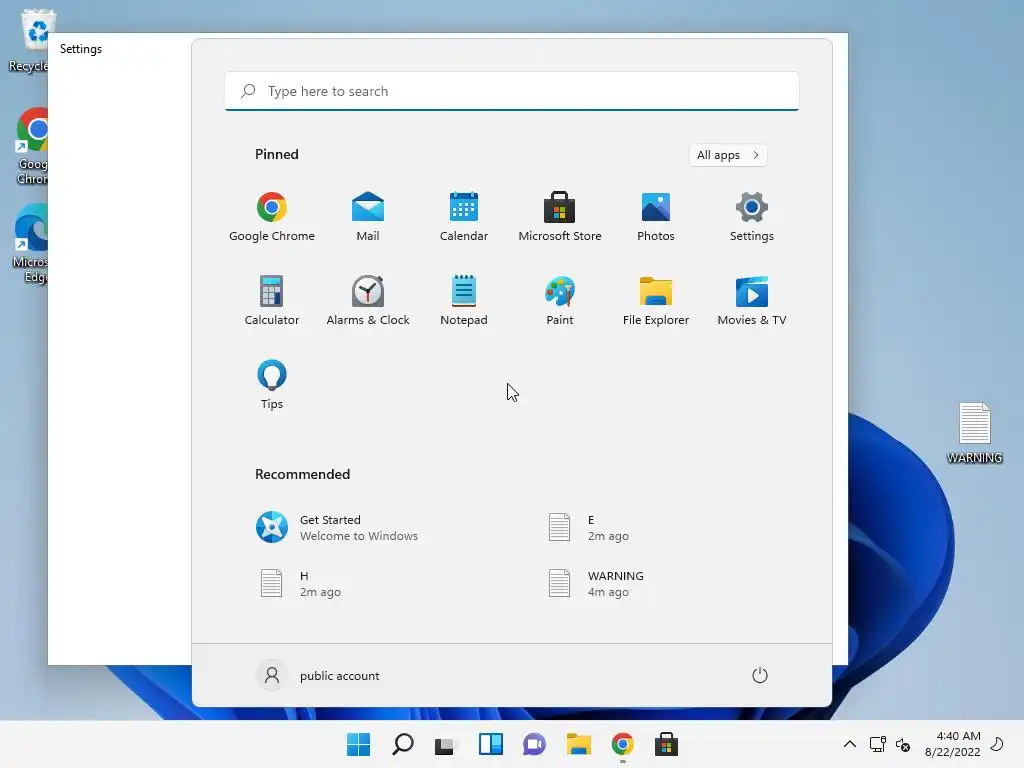The image size is (1024, 768).
Task: Launch the Photos app
Action: [656, 217]
